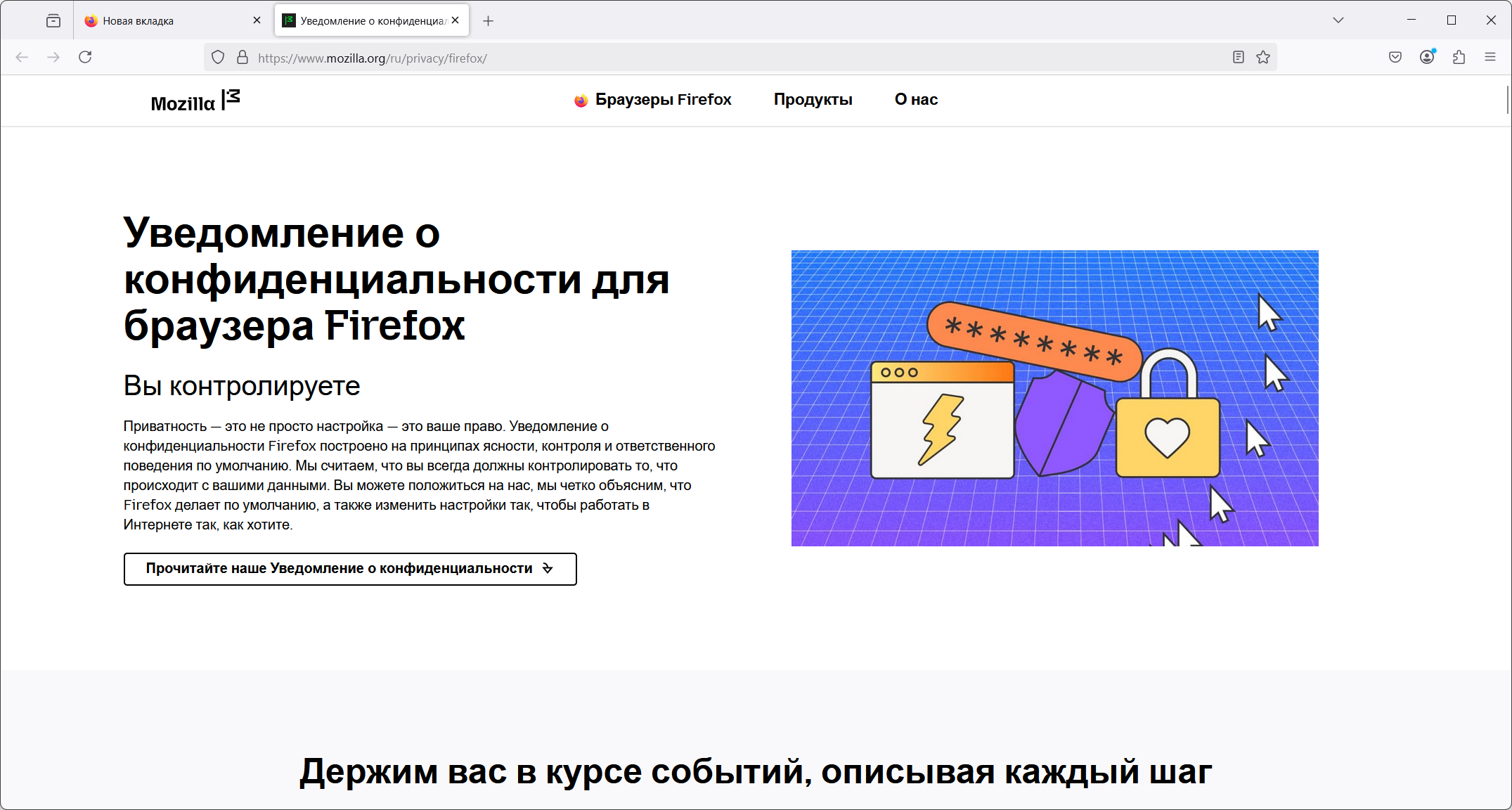Click the site security padlock icon
Viewport: 1512px width, 810px height.
click(243, 58)
